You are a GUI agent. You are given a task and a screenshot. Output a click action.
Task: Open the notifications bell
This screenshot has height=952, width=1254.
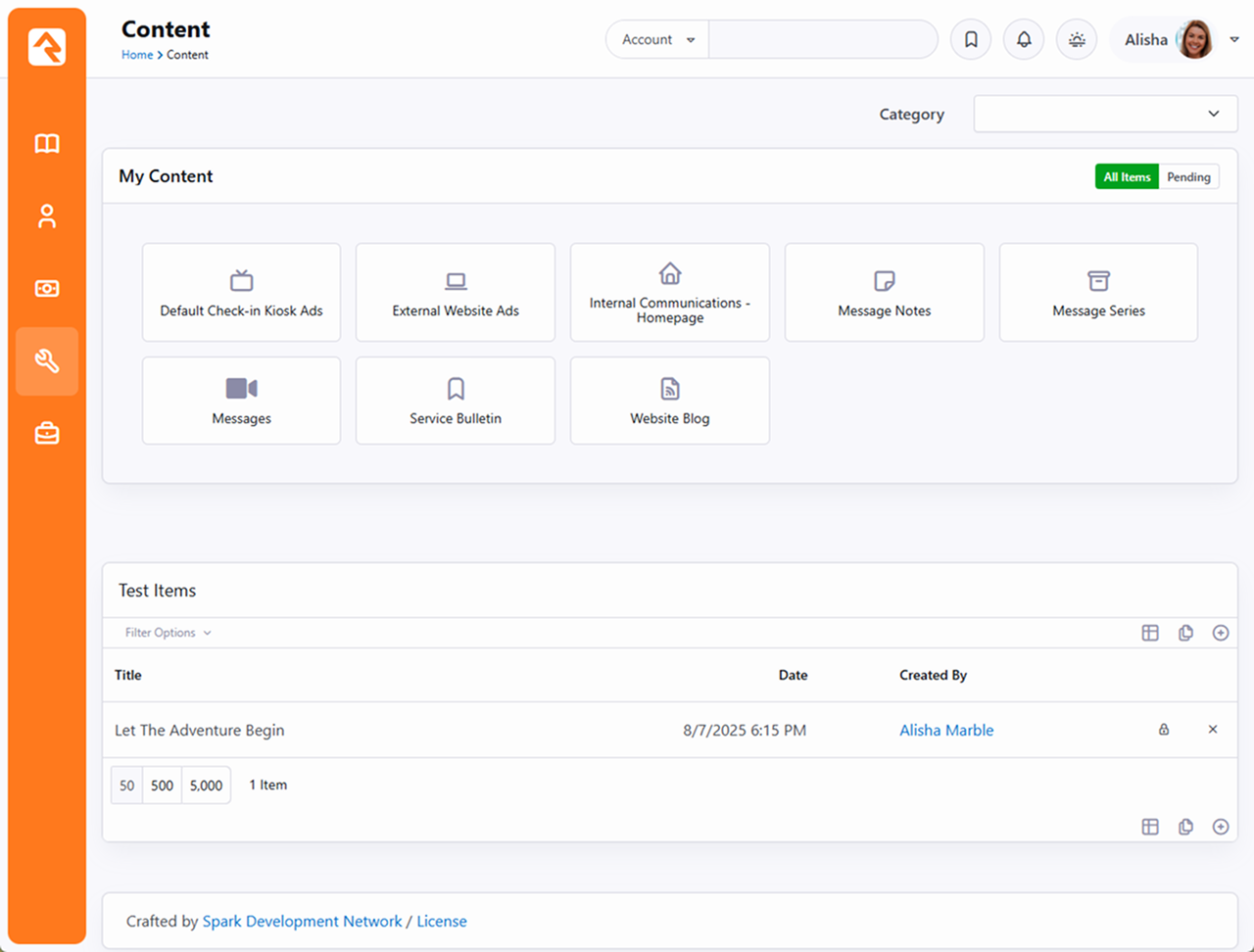[1024, 40]
